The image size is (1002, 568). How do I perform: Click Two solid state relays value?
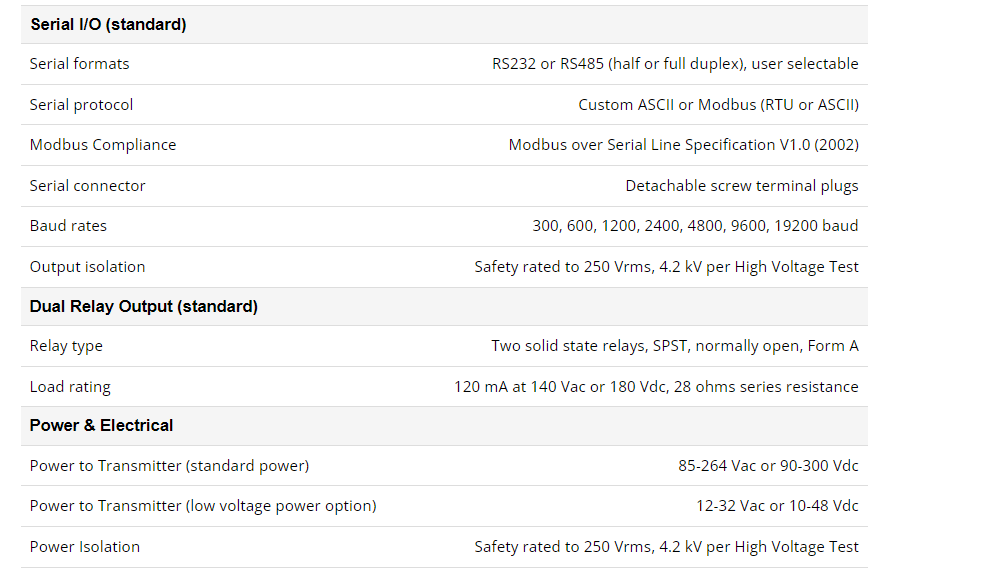675,346
